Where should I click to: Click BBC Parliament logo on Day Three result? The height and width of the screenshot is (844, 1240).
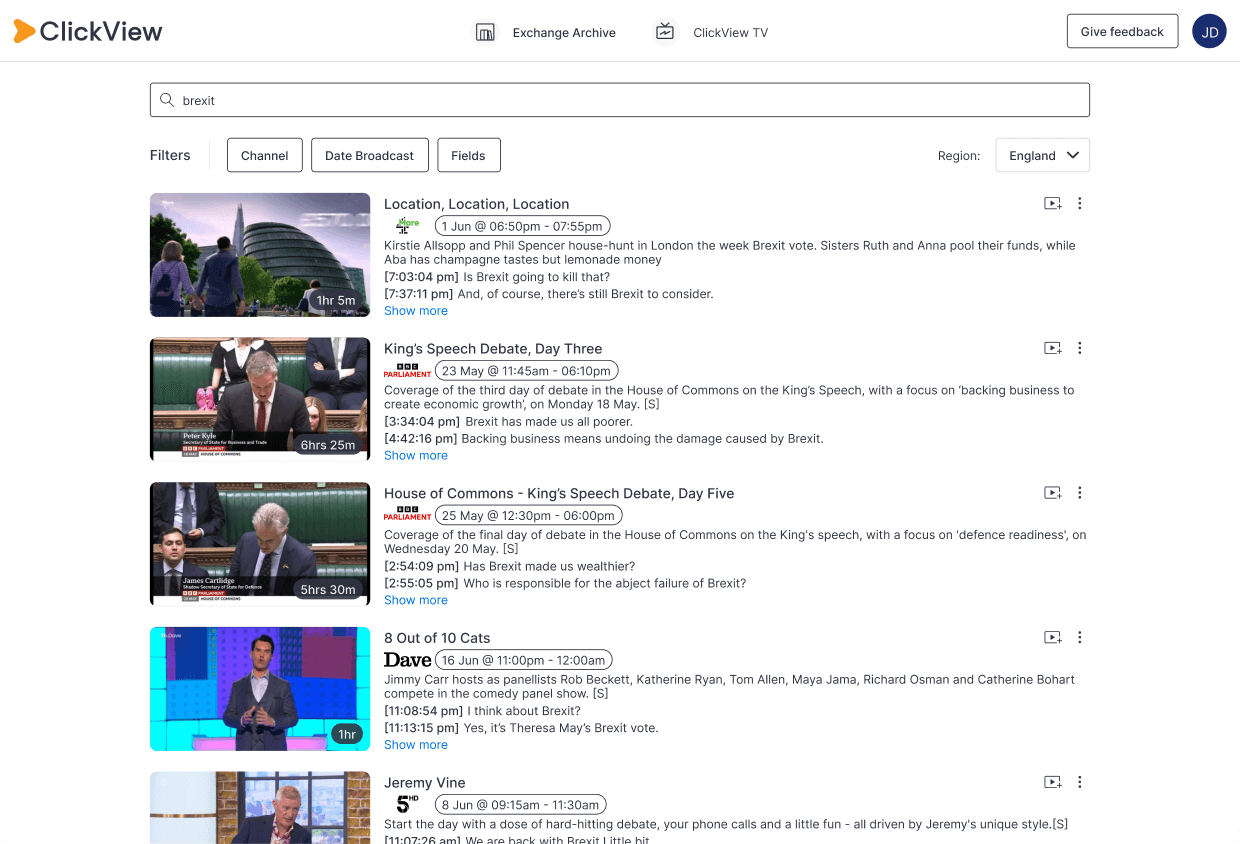407,371
